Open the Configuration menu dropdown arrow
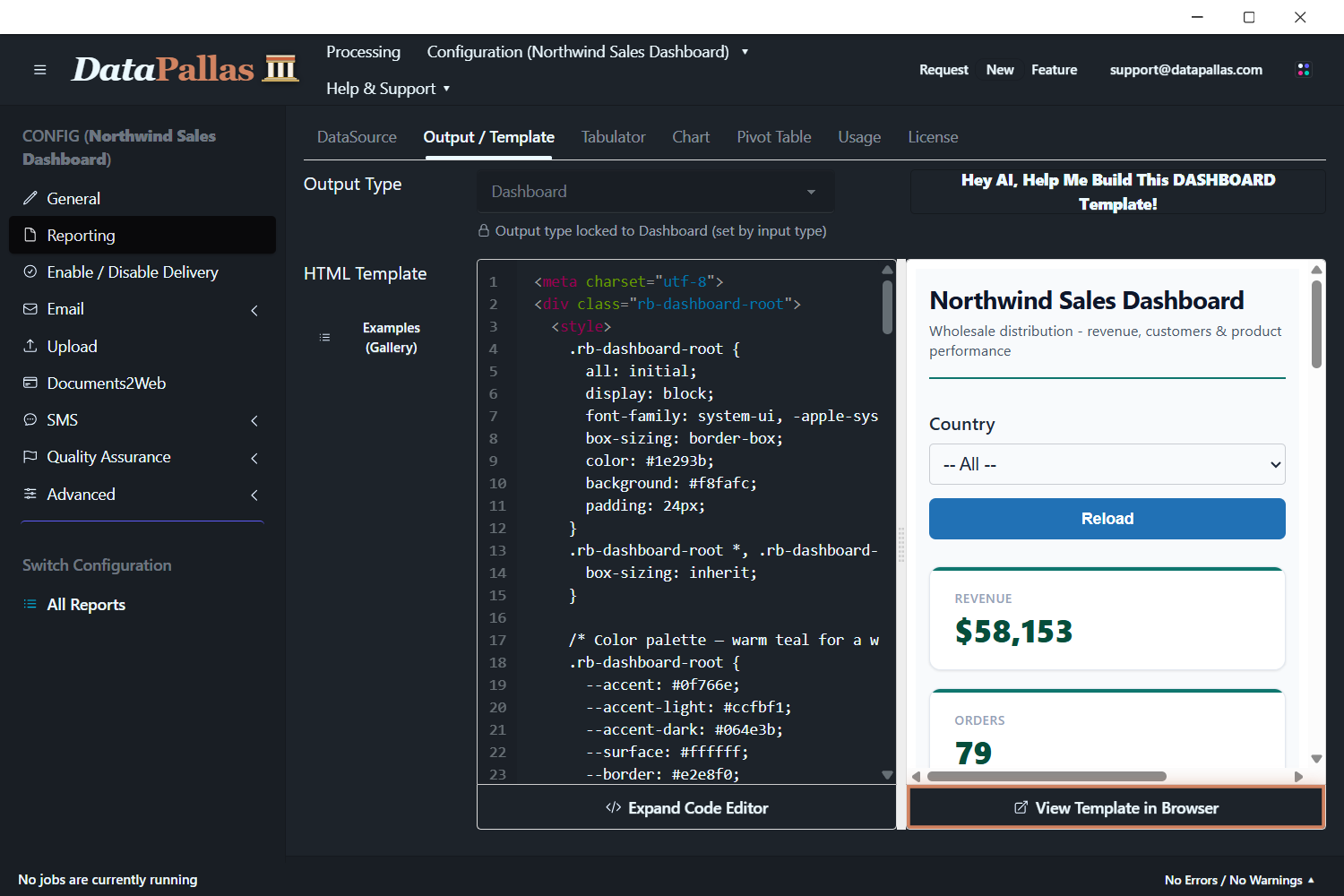Image resolution: width=1344 pixels, height=896 pixels. 745,52
